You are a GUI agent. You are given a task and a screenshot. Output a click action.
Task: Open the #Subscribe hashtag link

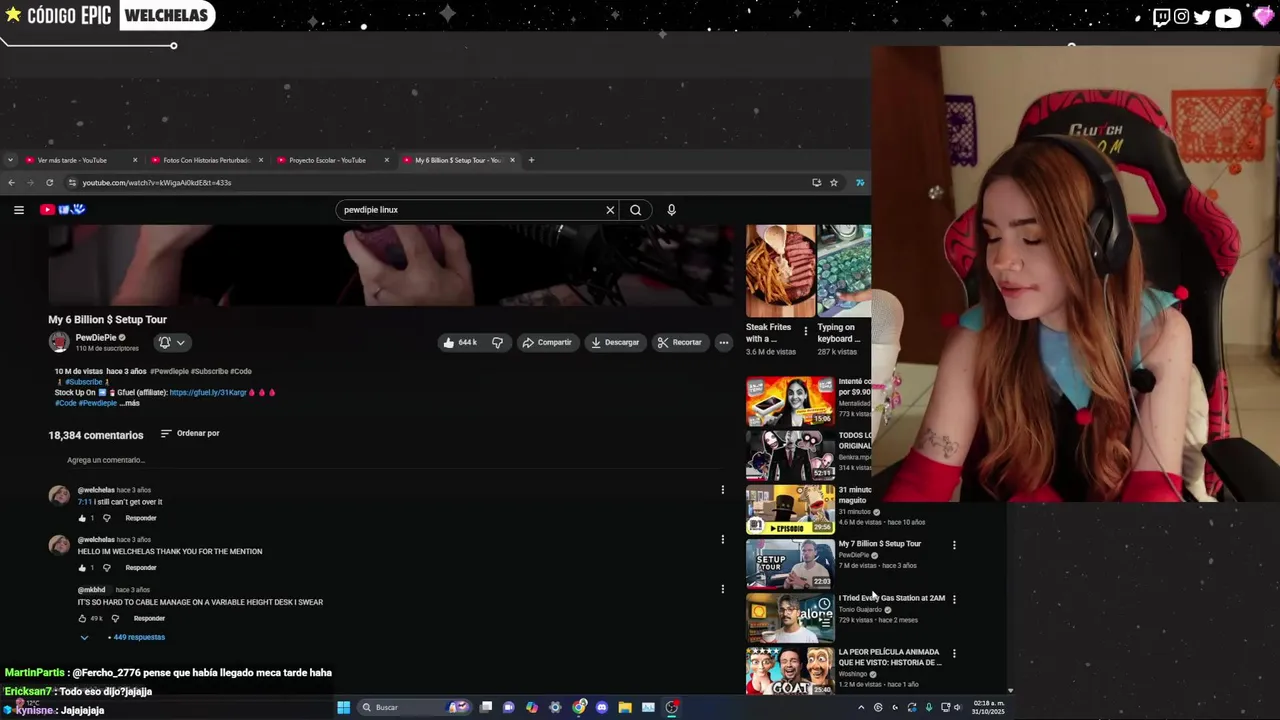pyautogui.click(x=84, y=382)
